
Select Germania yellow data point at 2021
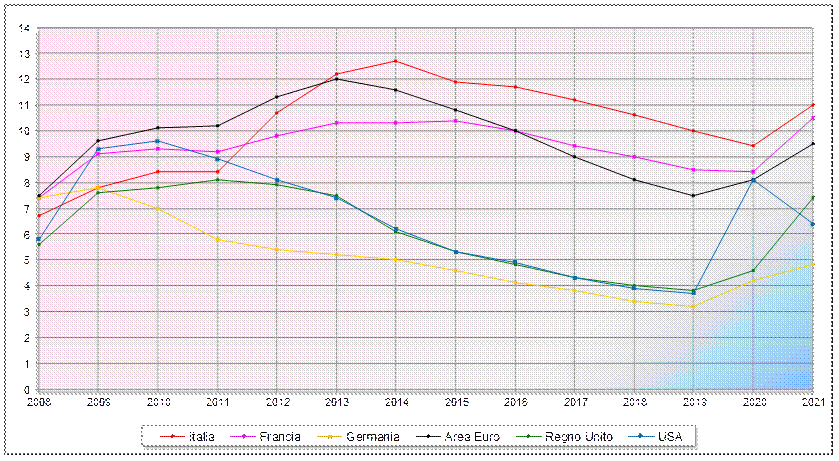click(x=813, y=265)
